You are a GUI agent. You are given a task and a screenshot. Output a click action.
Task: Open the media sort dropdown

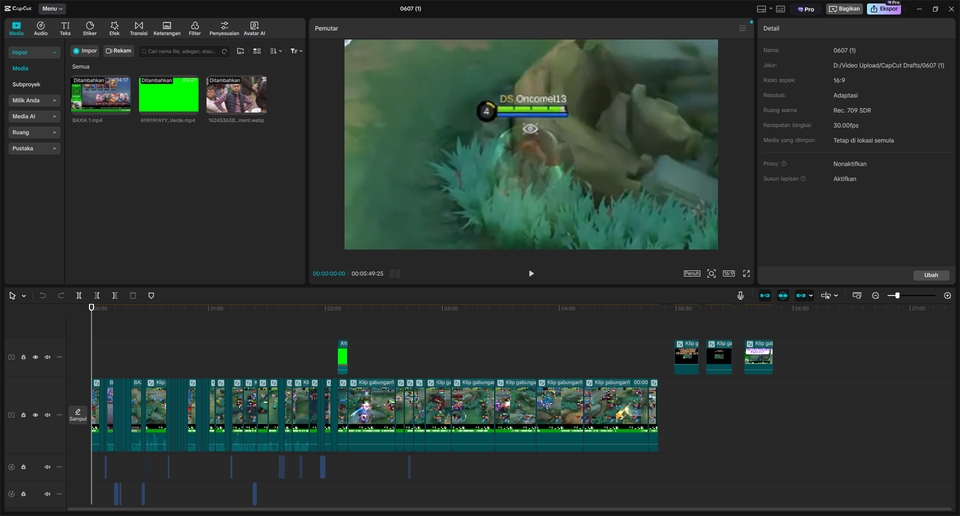point(276,51)
